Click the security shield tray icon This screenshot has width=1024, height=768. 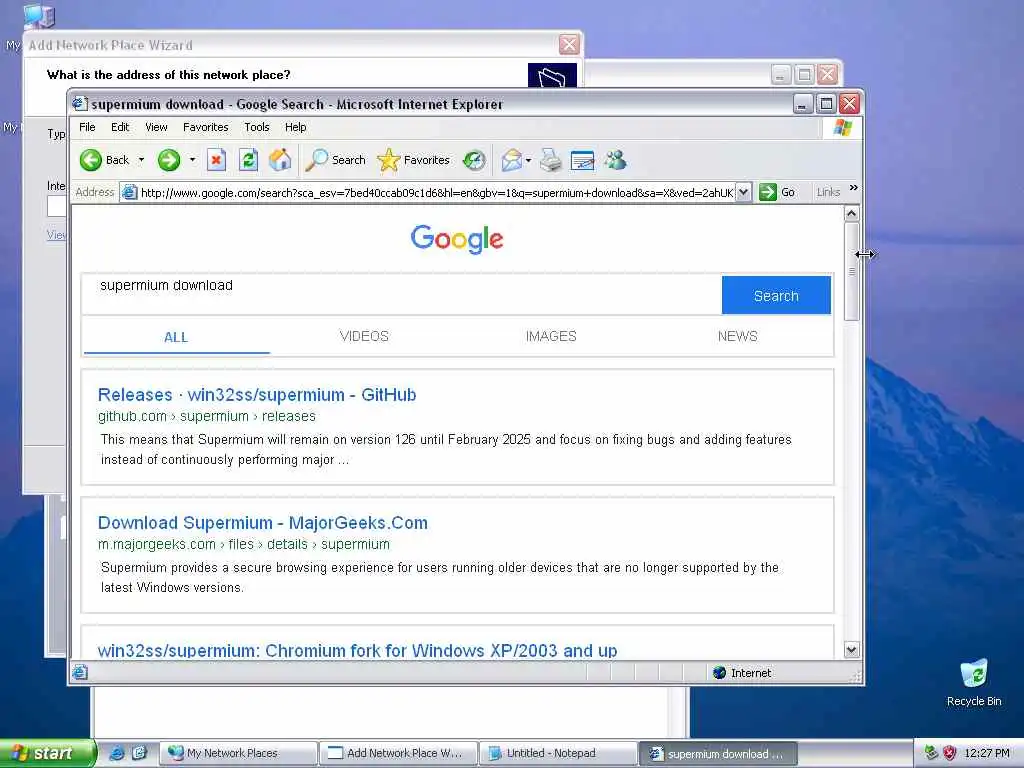[x=950, y=753]
